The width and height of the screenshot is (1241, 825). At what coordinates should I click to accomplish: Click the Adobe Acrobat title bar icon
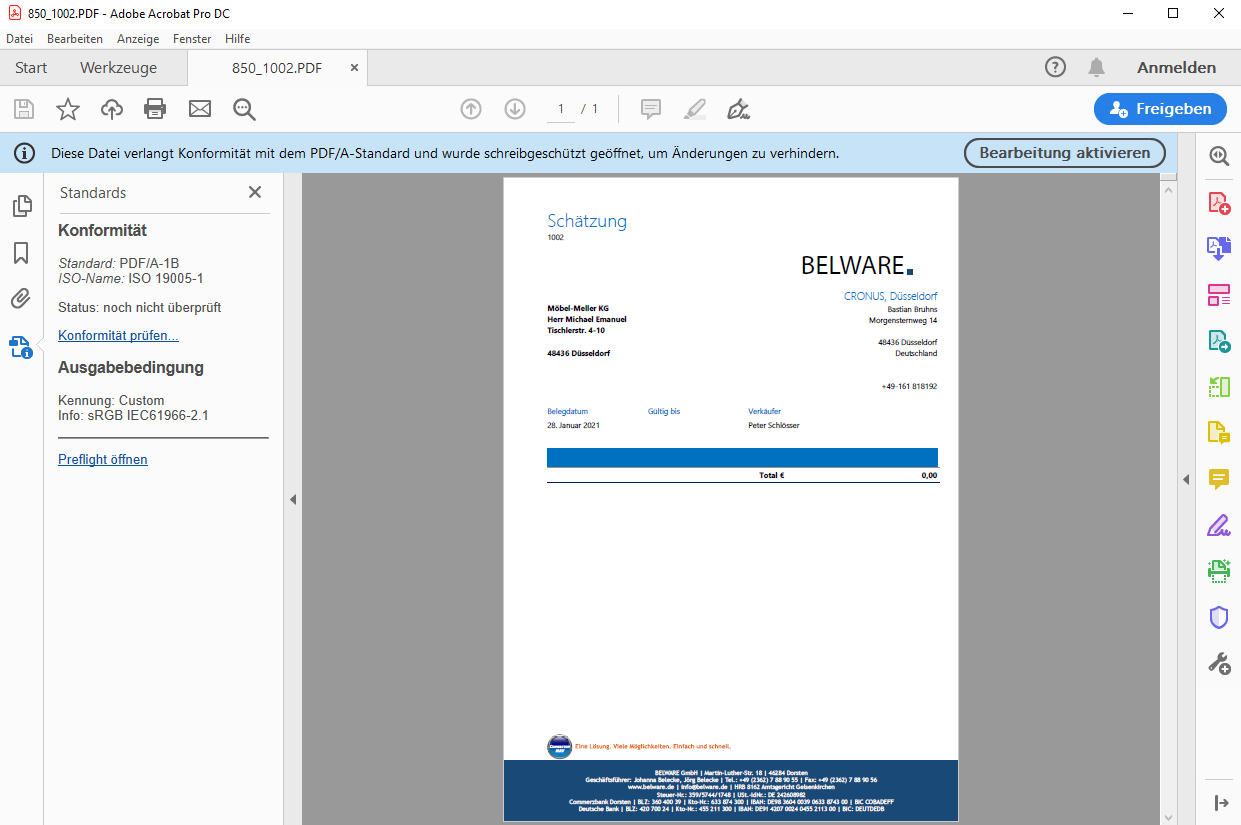point(15,13)
